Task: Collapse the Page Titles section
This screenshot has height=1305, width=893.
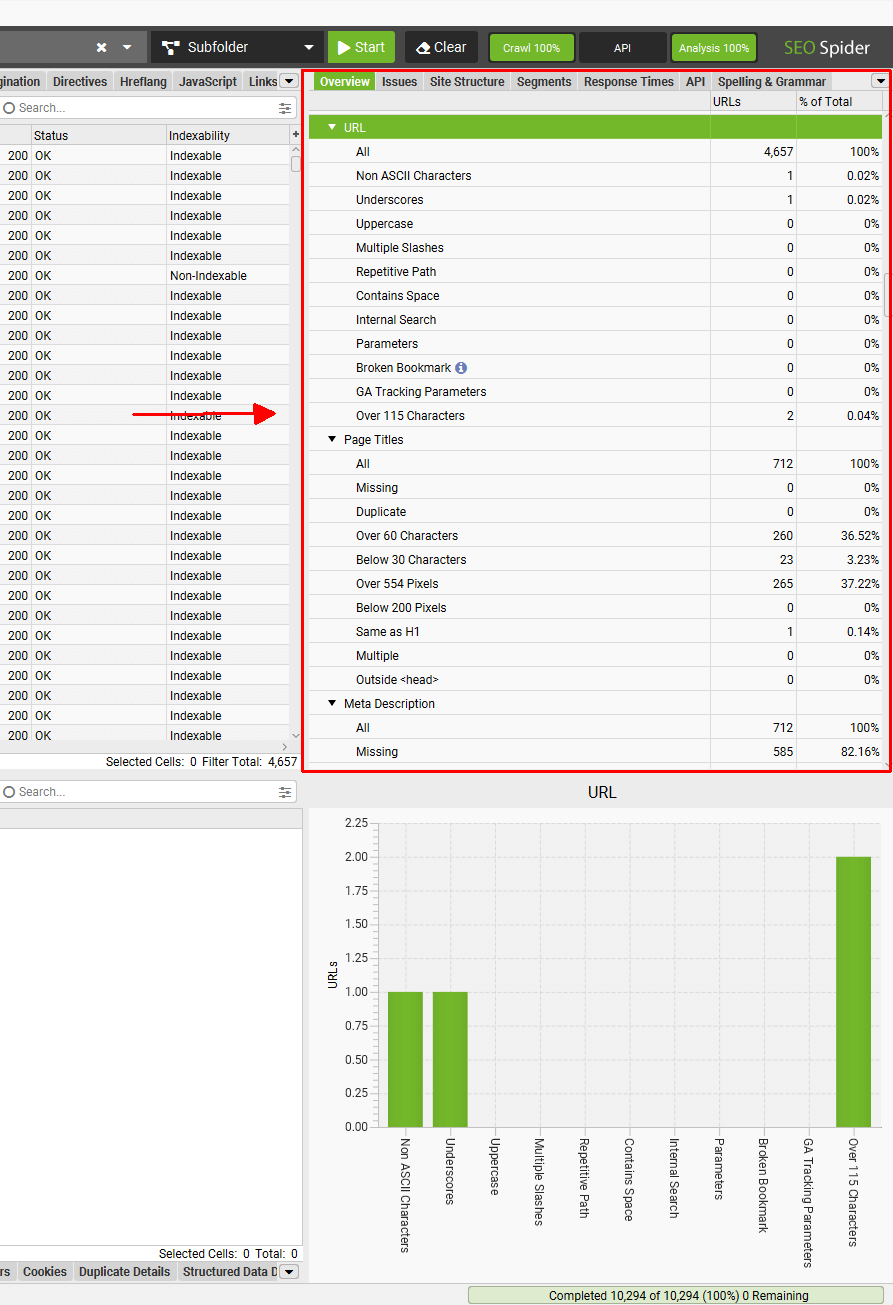Action: (332, 440)
